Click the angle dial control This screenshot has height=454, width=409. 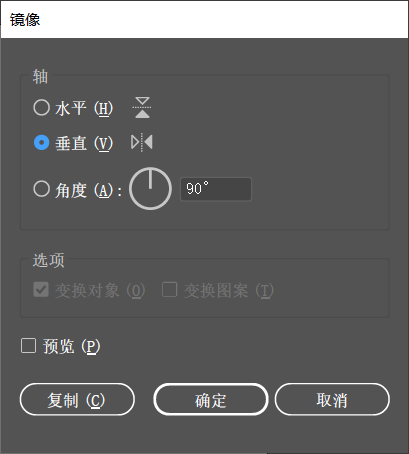tap(150, 189)
